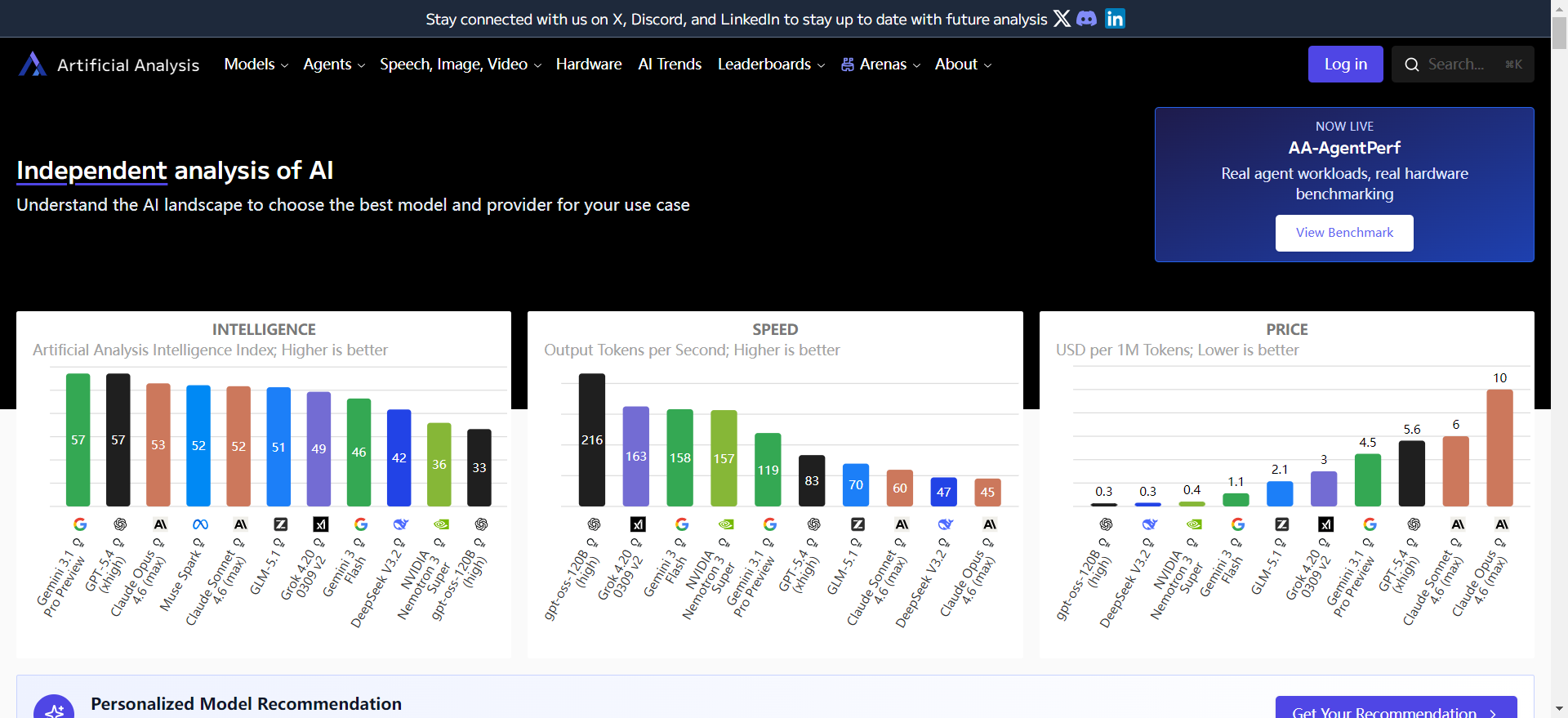Expand the Models dropdown menu

(256, 65)
